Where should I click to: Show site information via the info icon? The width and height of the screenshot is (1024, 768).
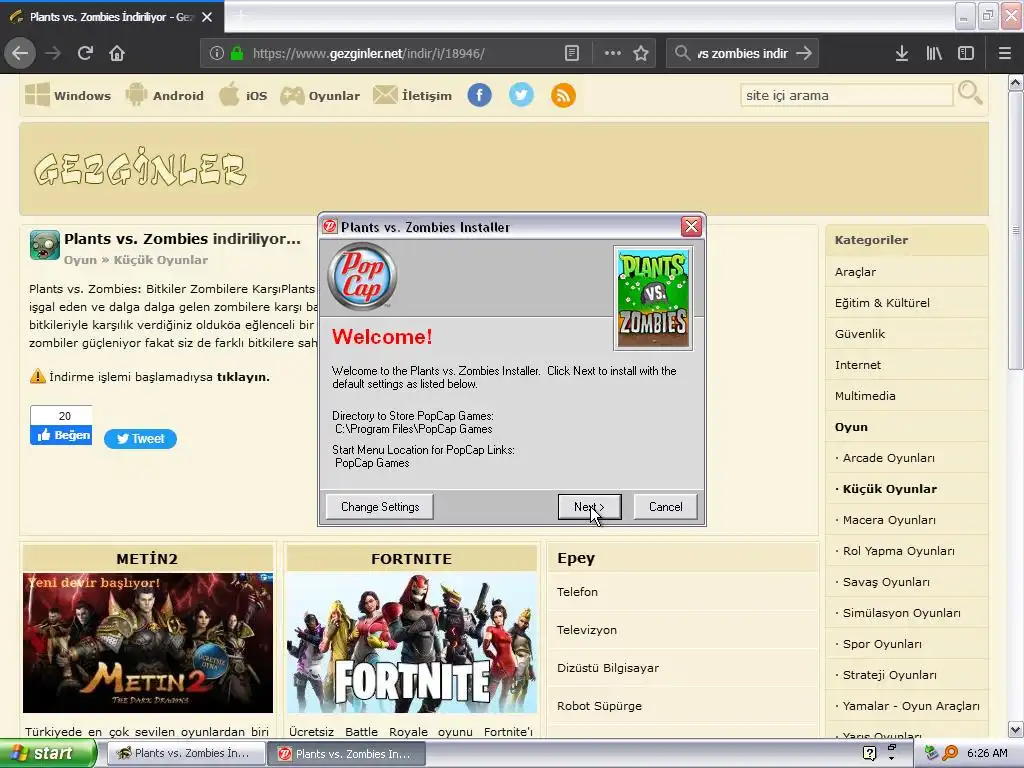coord(217,54)
